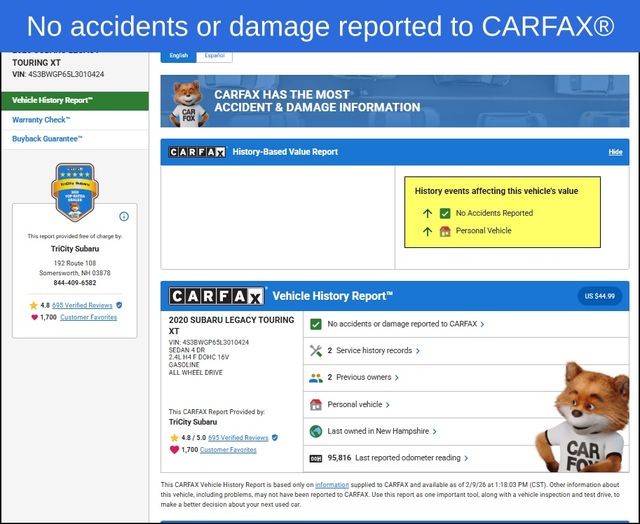This screenshot has width=640, height=524.
Task: Click the odometer reading icon
Action: pos(316,458)
